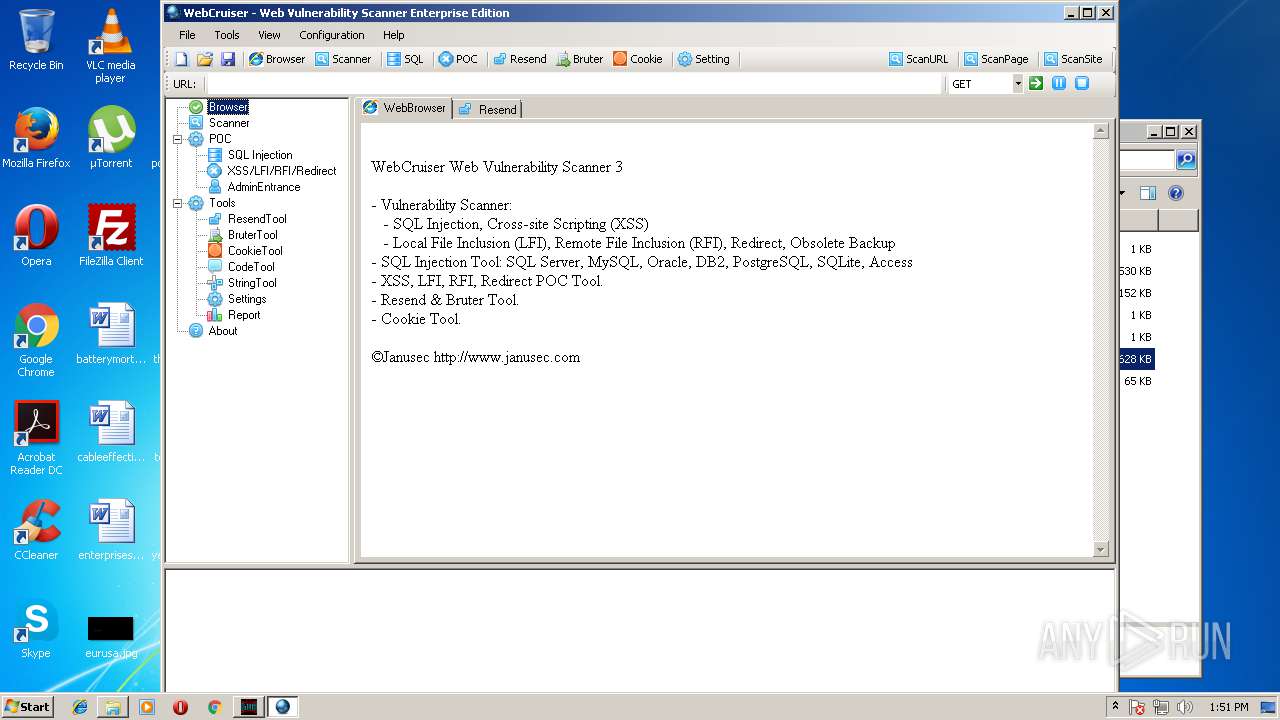Click the ScanURL button
The width and height of the screenshot is (1280, 720).
(918, 59)
